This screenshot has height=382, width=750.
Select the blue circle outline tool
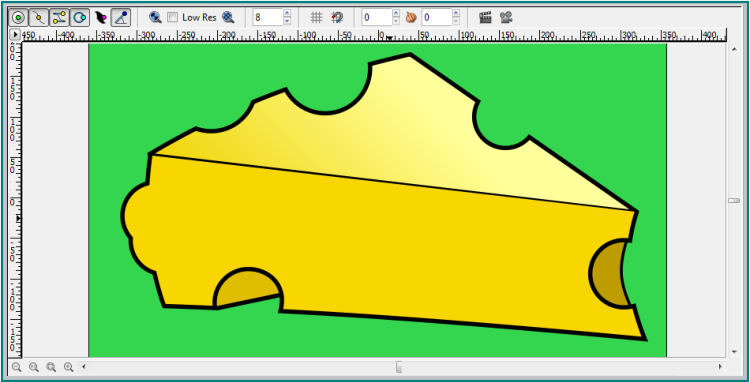[79, 18]
